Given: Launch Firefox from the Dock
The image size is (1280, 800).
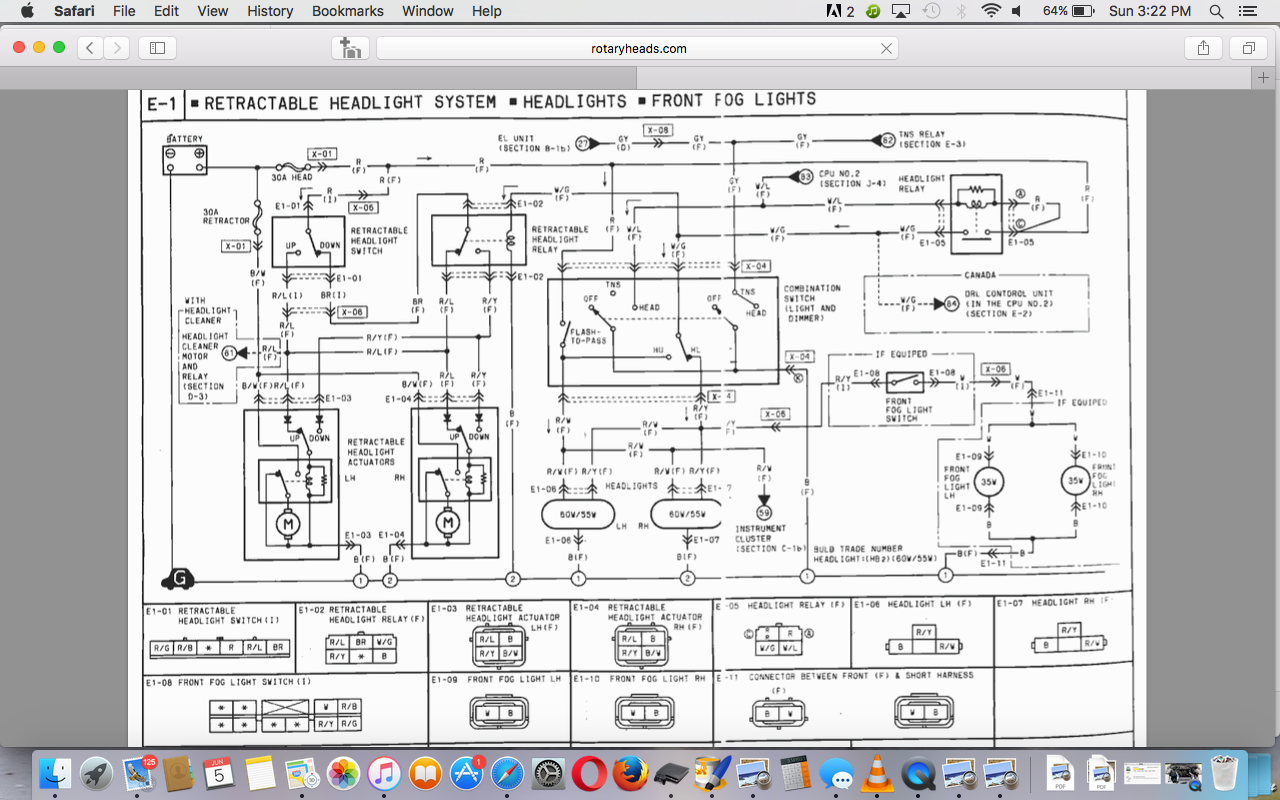Looking at the screenshot, I should point(632,773).
